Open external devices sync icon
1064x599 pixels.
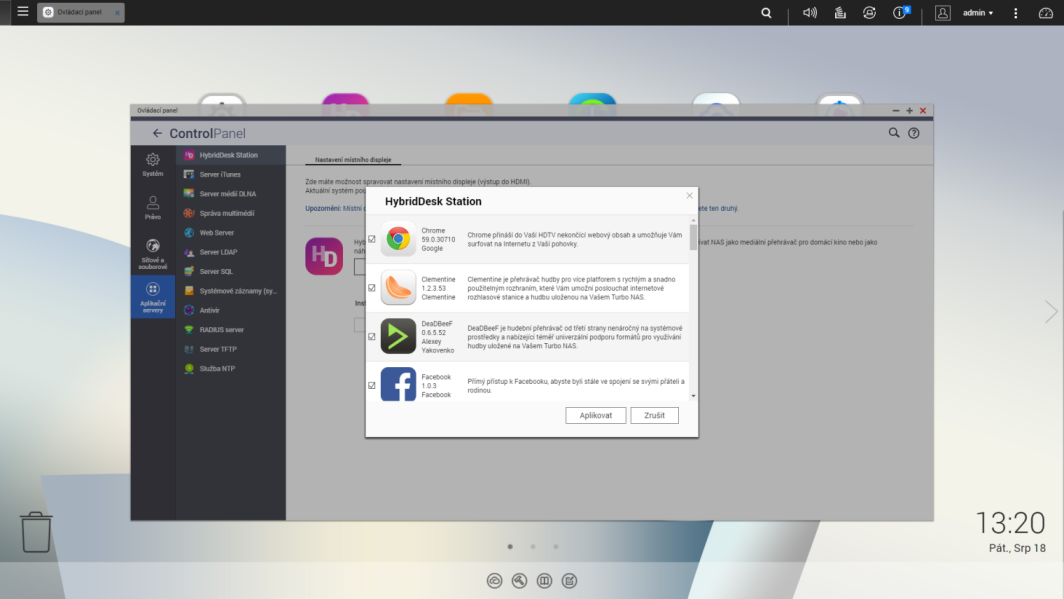coord(869,13)
